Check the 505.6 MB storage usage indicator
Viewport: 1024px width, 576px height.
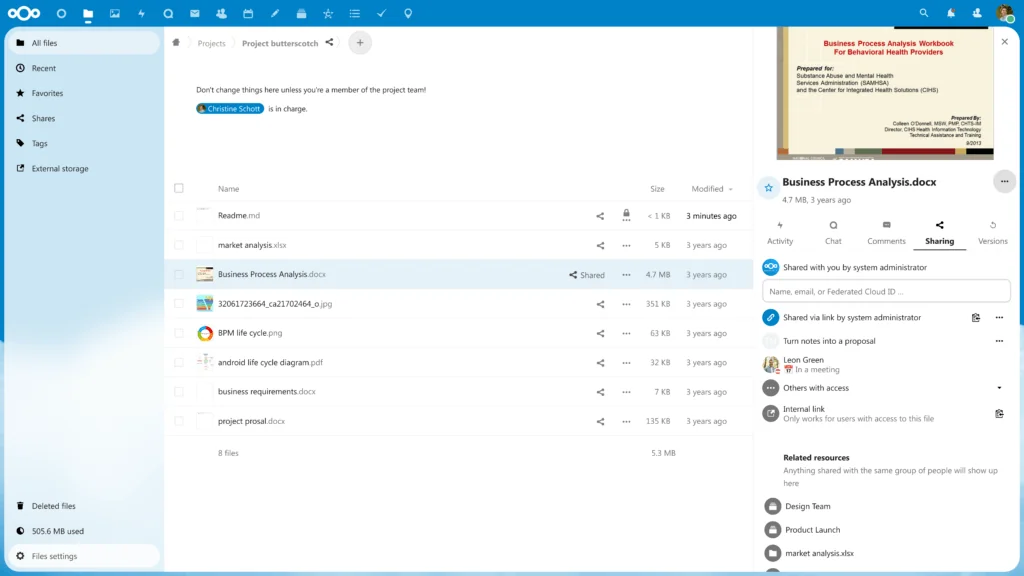[60, 531]
